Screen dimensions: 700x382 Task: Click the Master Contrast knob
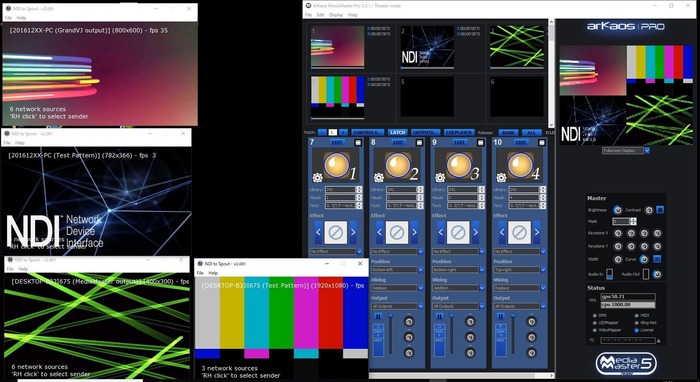click(649, 210)
